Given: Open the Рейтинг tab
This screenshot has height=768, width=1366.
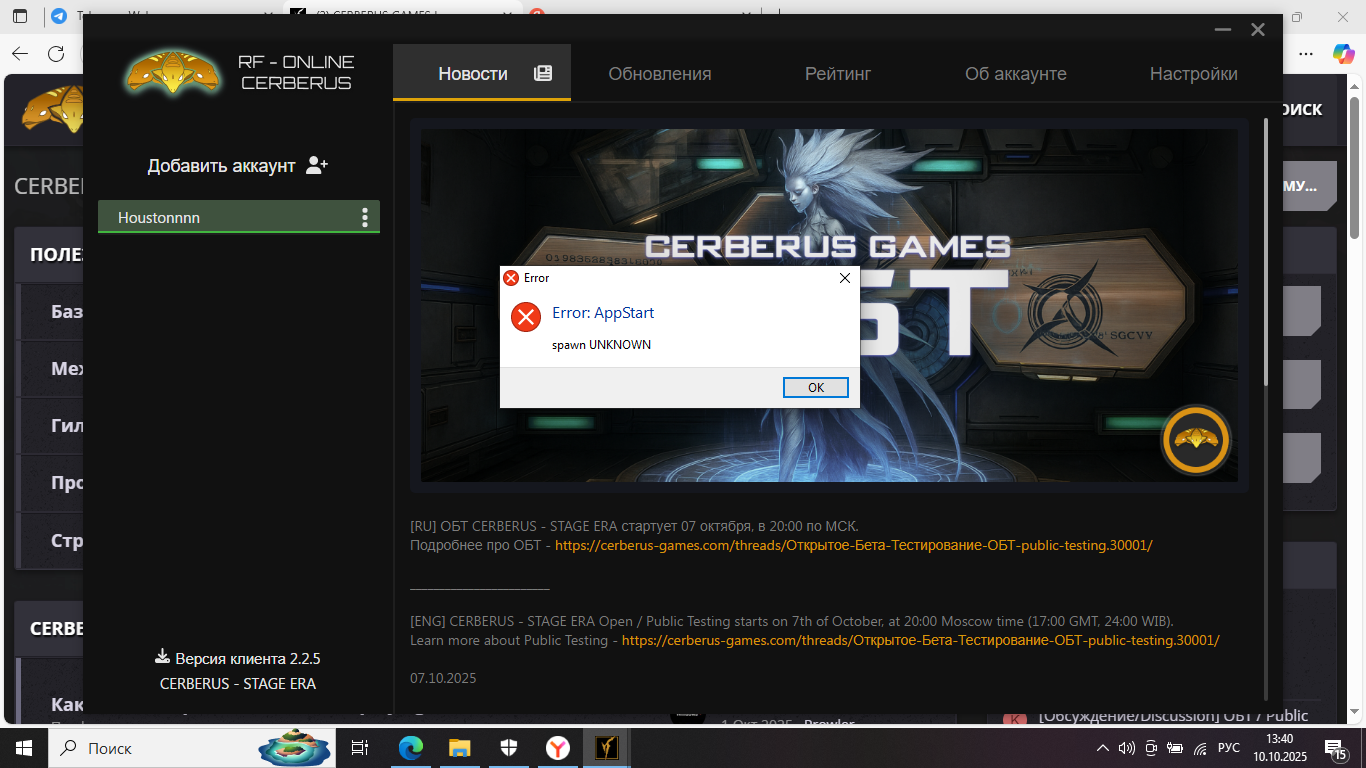Looking at the screenshot, I should click(x=838, y=74).
